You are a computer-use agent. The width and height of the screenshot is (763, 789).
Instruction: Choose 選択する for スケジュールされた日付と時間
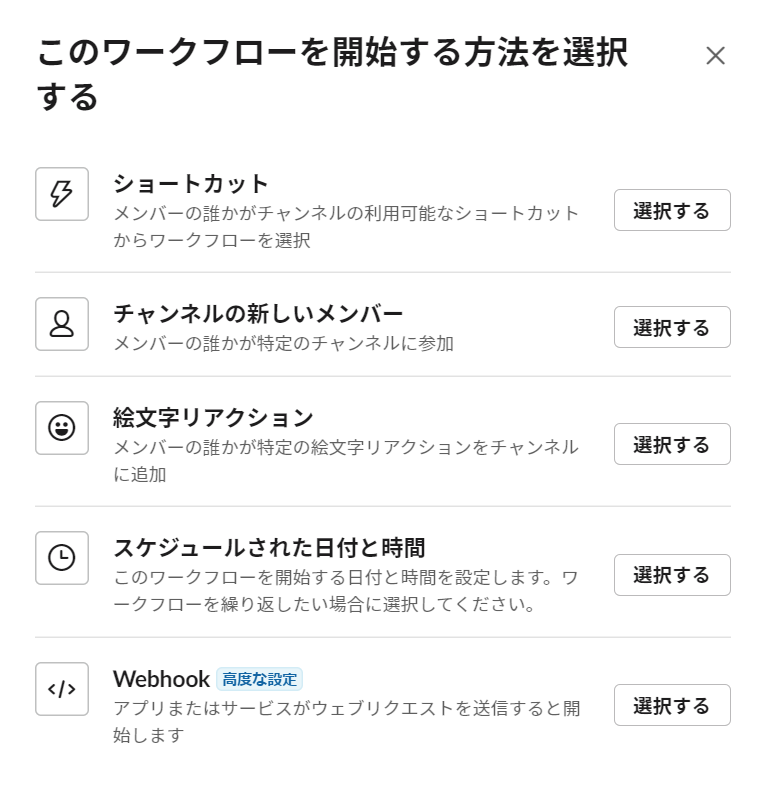click(x=672, y=575)
